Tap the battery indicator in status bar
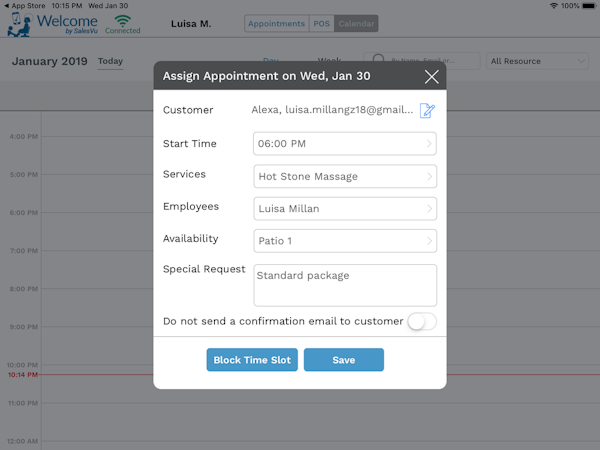The image size is (600, 450). [x=589, y=6]
